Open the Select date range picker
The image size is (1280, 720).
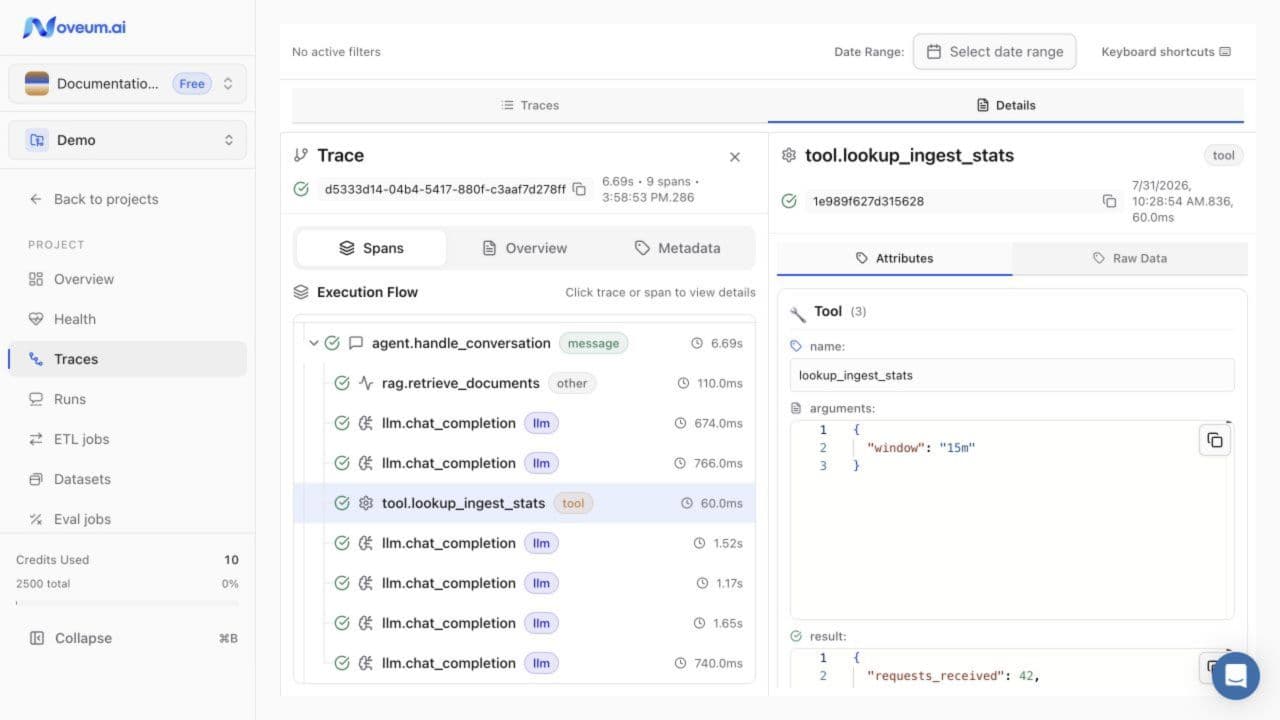click(x=994, y=52)
